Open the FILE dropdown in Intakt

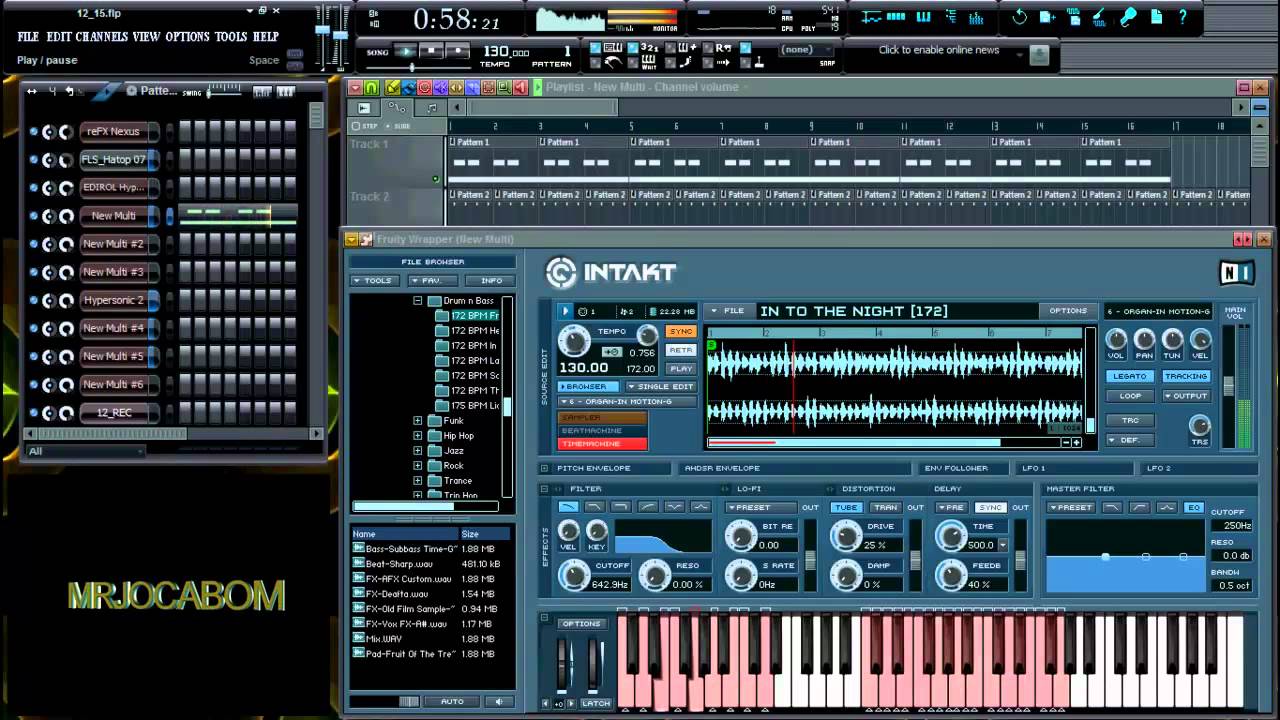728,311
